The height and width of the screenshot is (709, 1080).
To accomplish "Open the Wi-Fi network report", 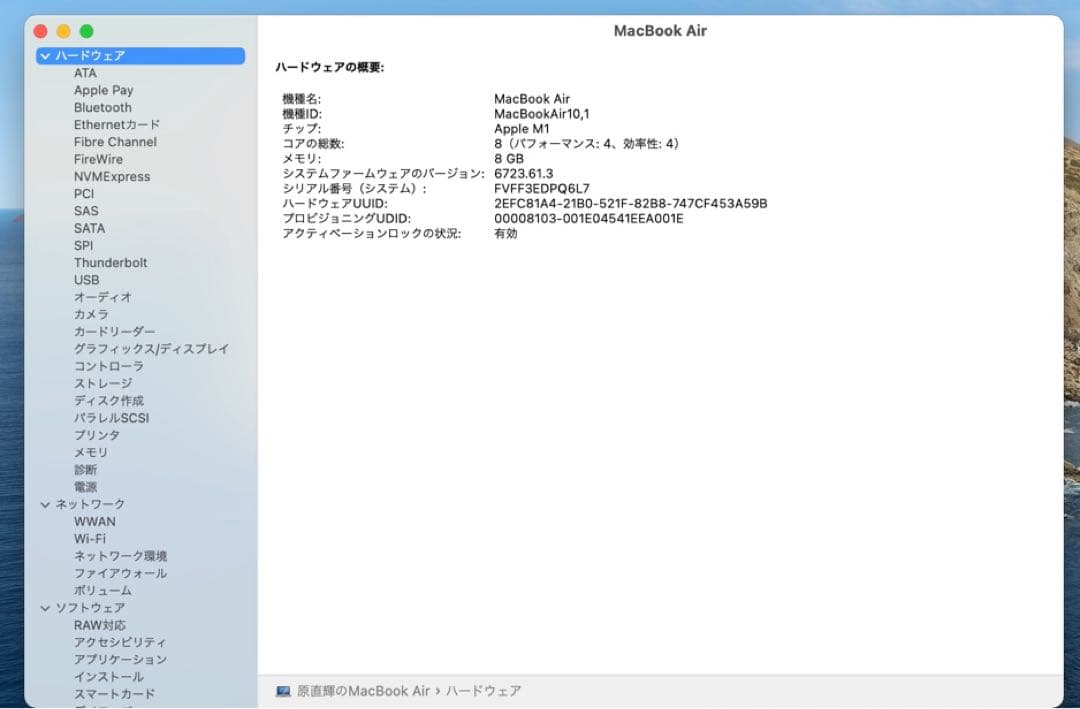I will [x=91, y=538].
